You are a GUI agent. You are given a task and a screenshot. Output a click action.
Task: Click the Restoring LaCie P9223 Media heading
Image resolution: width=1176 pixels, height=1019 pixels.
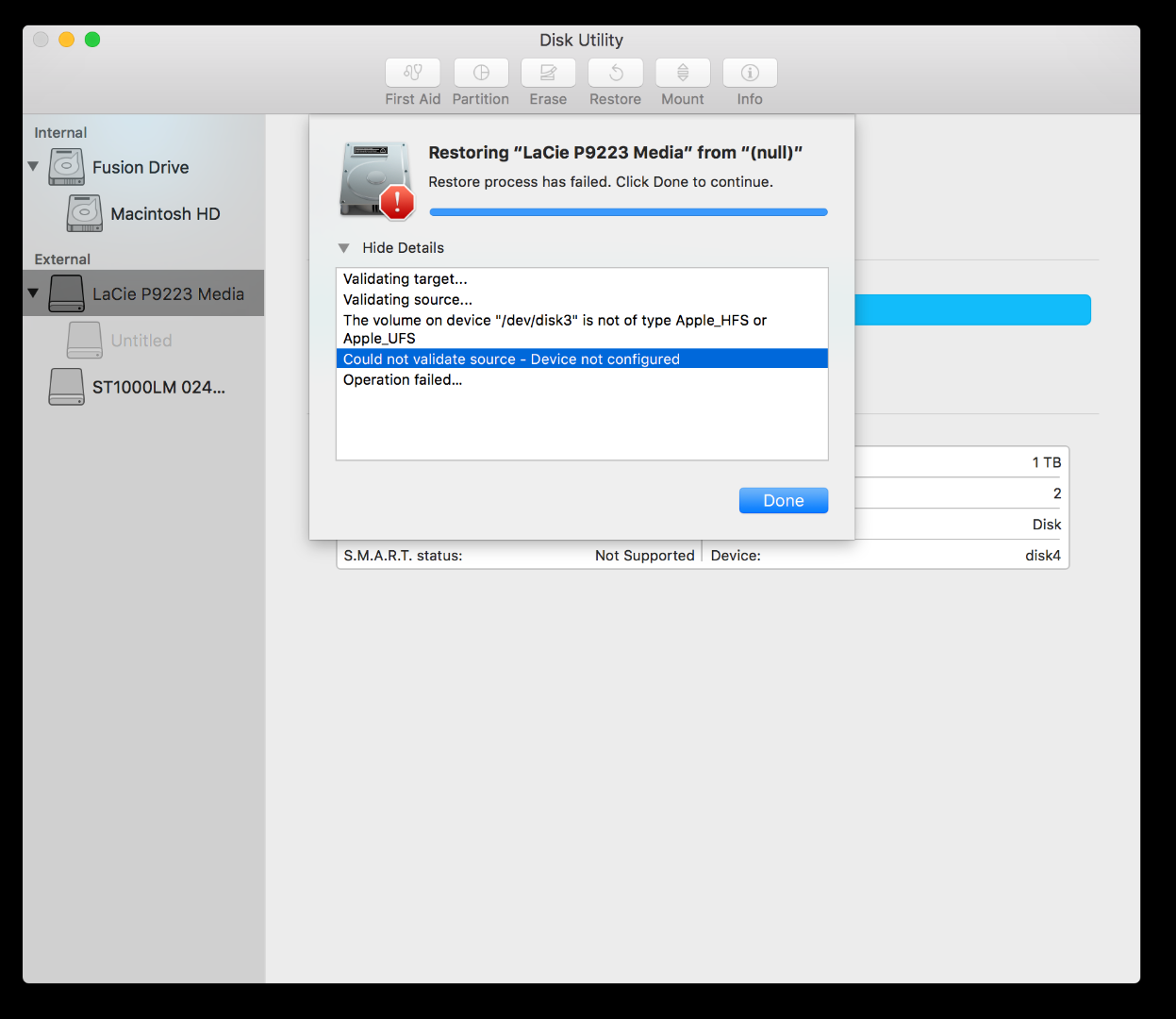click(x=615, y=153)
